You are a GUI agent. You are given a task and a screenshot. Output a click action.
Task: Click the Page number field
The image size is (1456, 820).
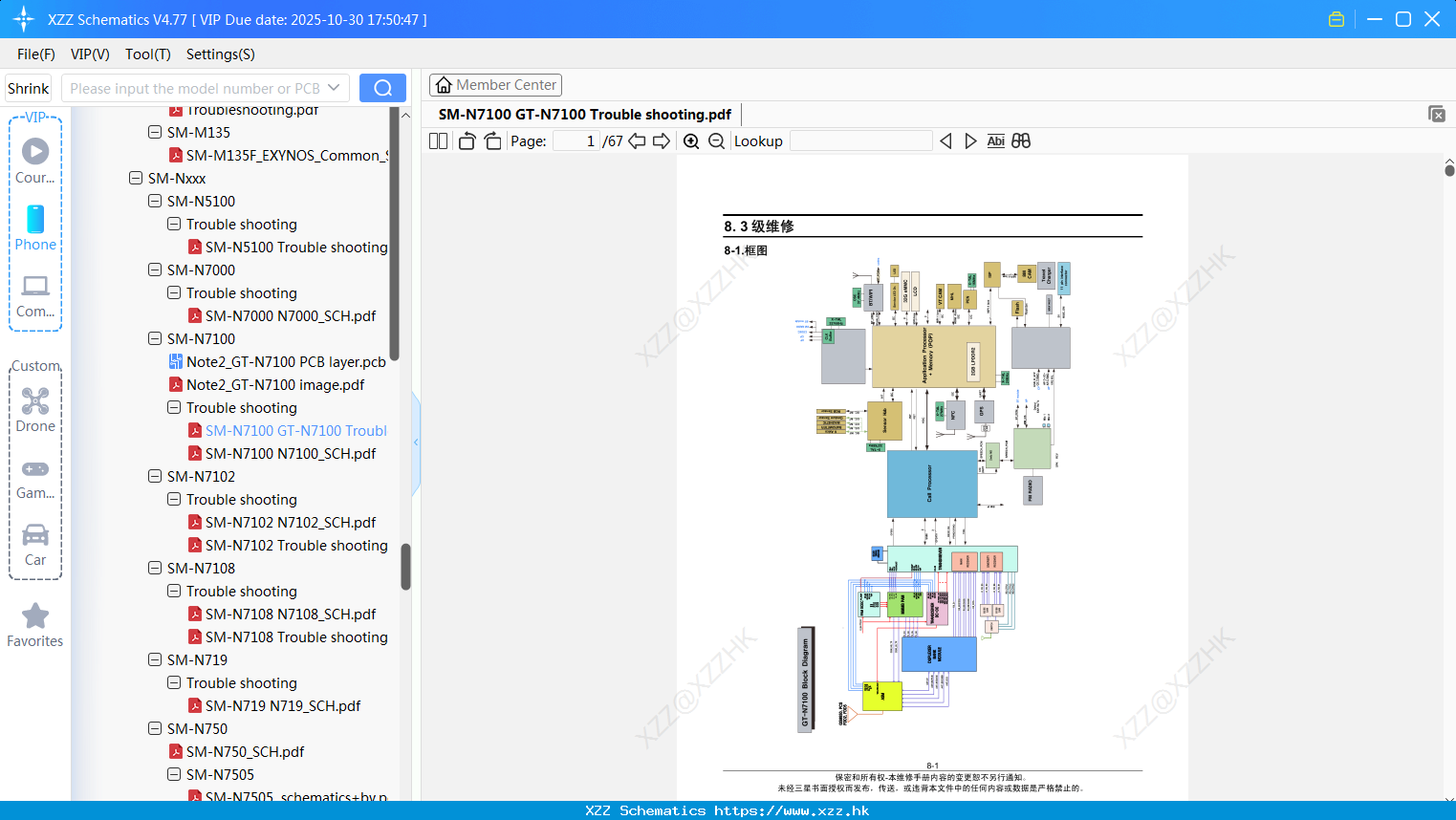(x=576, y=141)
